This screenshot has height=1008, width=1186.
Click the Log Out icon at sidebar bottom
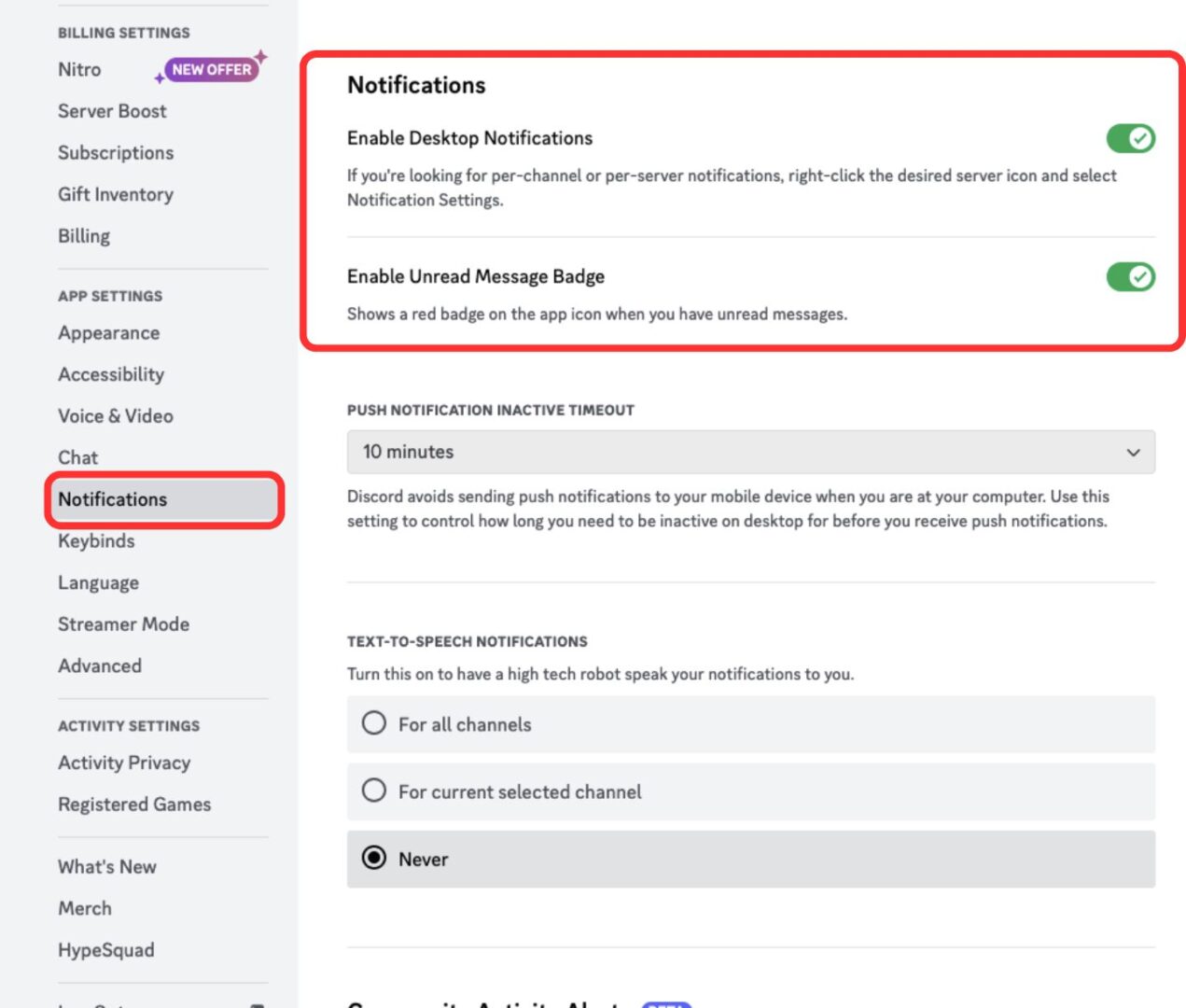257,1005
